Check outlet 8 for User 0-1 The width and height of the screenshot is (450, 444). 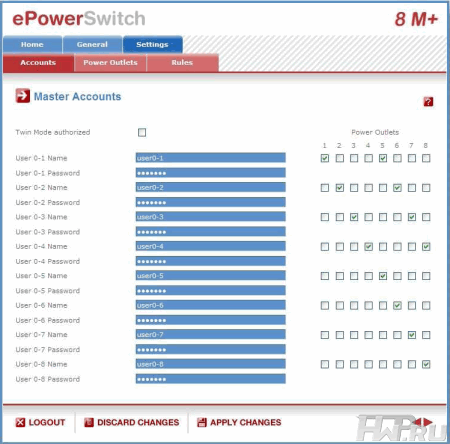pos(426,158)
